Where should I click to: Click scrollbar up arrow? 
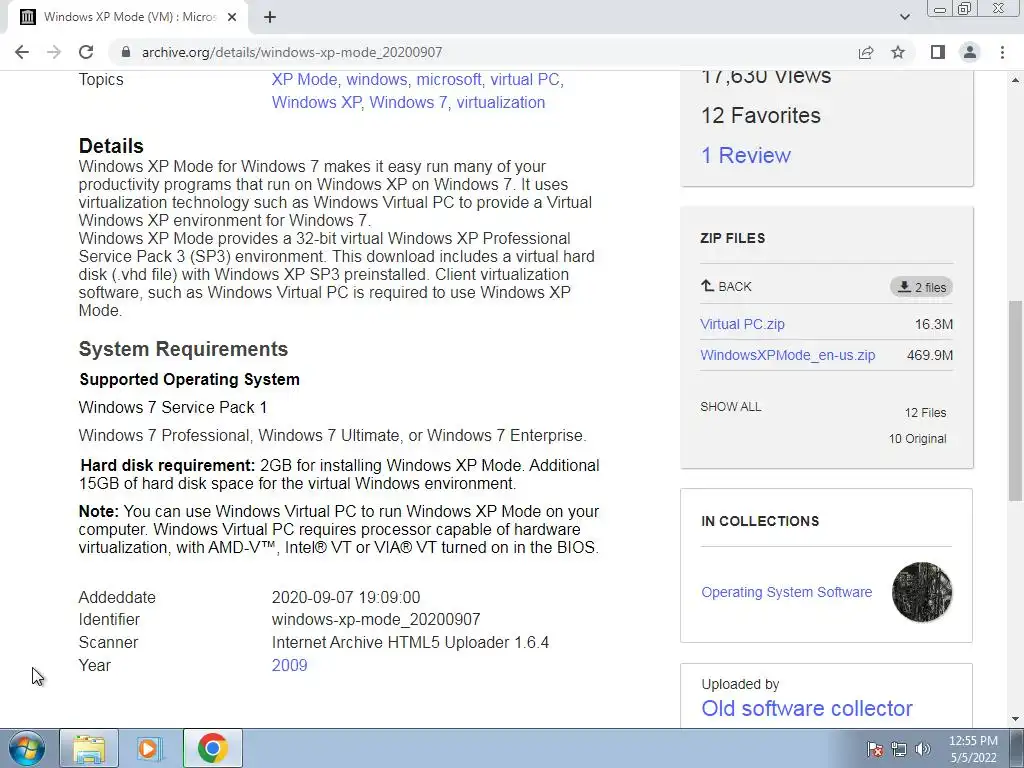click(1015, 80)
